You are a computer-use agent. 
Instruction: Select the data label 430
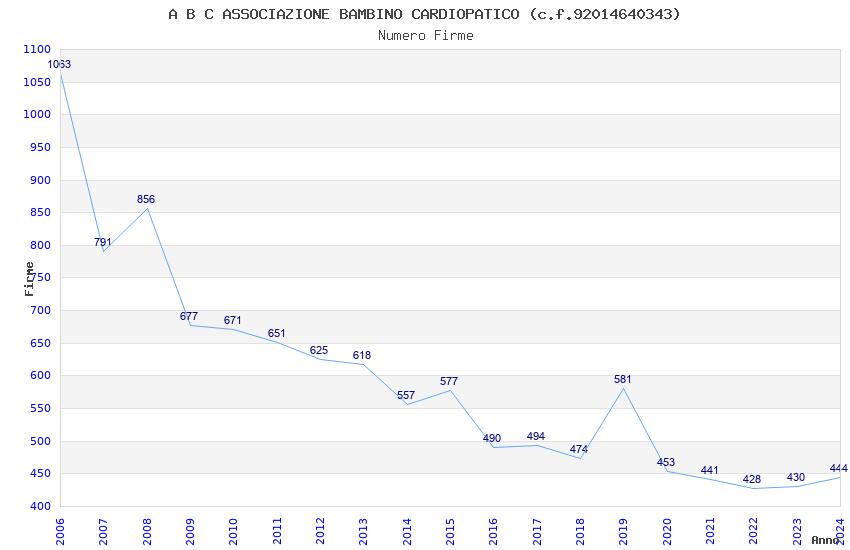click(796, 477)
